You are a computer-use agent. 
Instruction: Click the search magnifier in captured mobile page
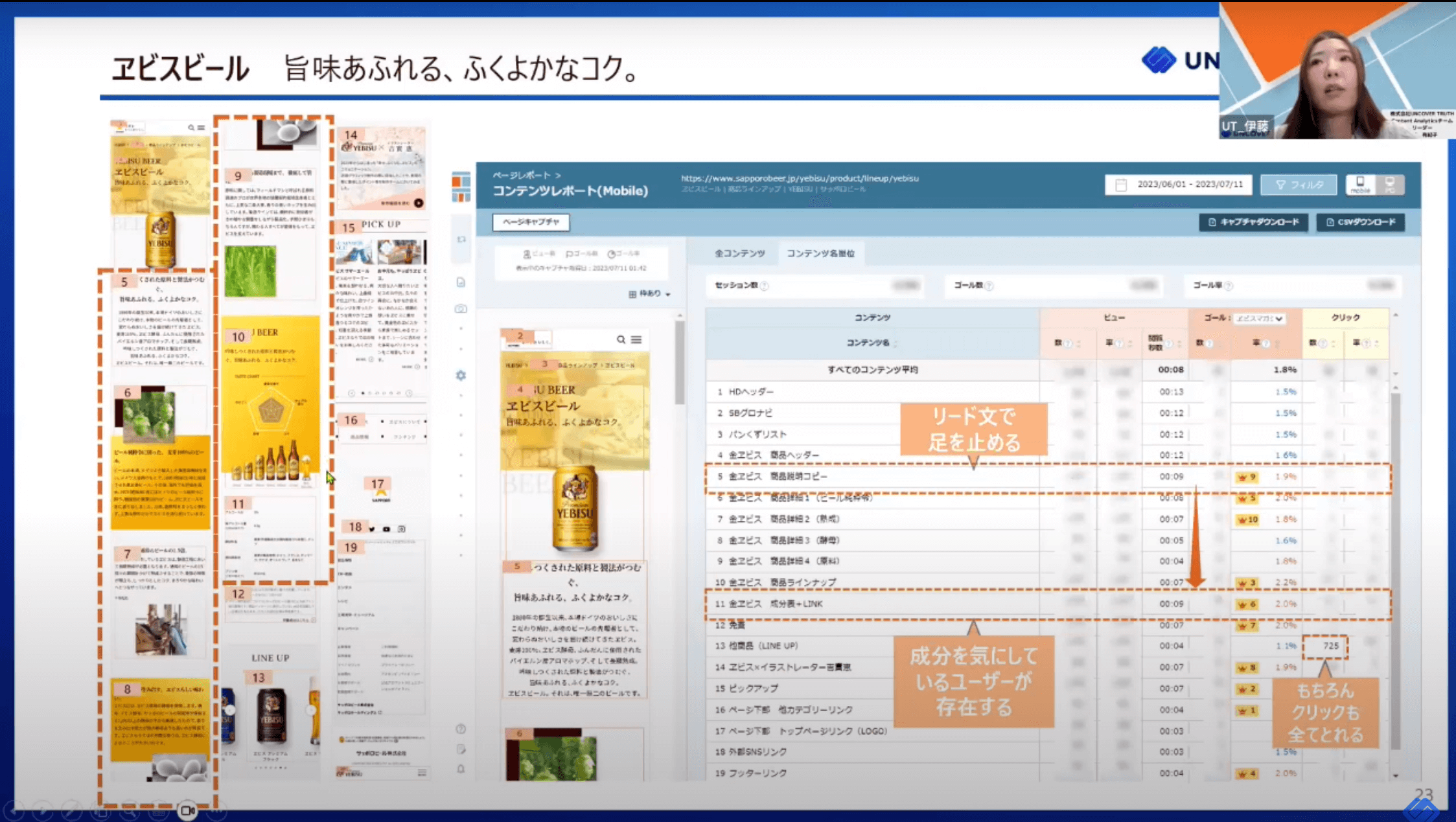621,339
